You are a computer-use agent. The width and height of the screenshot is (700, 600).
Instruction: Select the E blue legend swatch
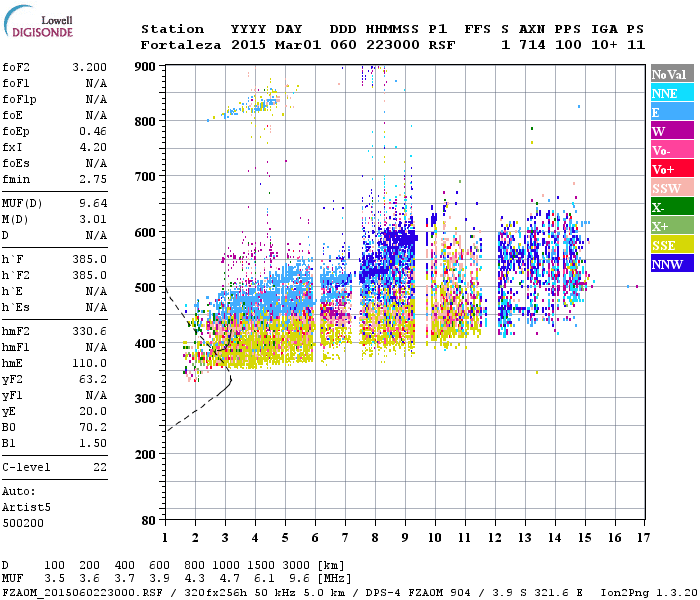(672, 112)
